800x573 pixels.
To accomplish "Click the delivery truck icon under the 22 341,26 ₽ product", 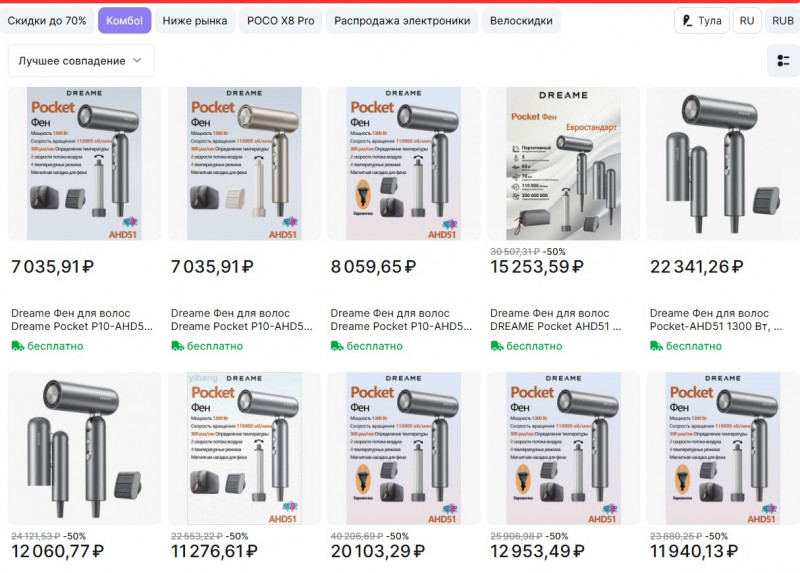I will coord(656,346).
